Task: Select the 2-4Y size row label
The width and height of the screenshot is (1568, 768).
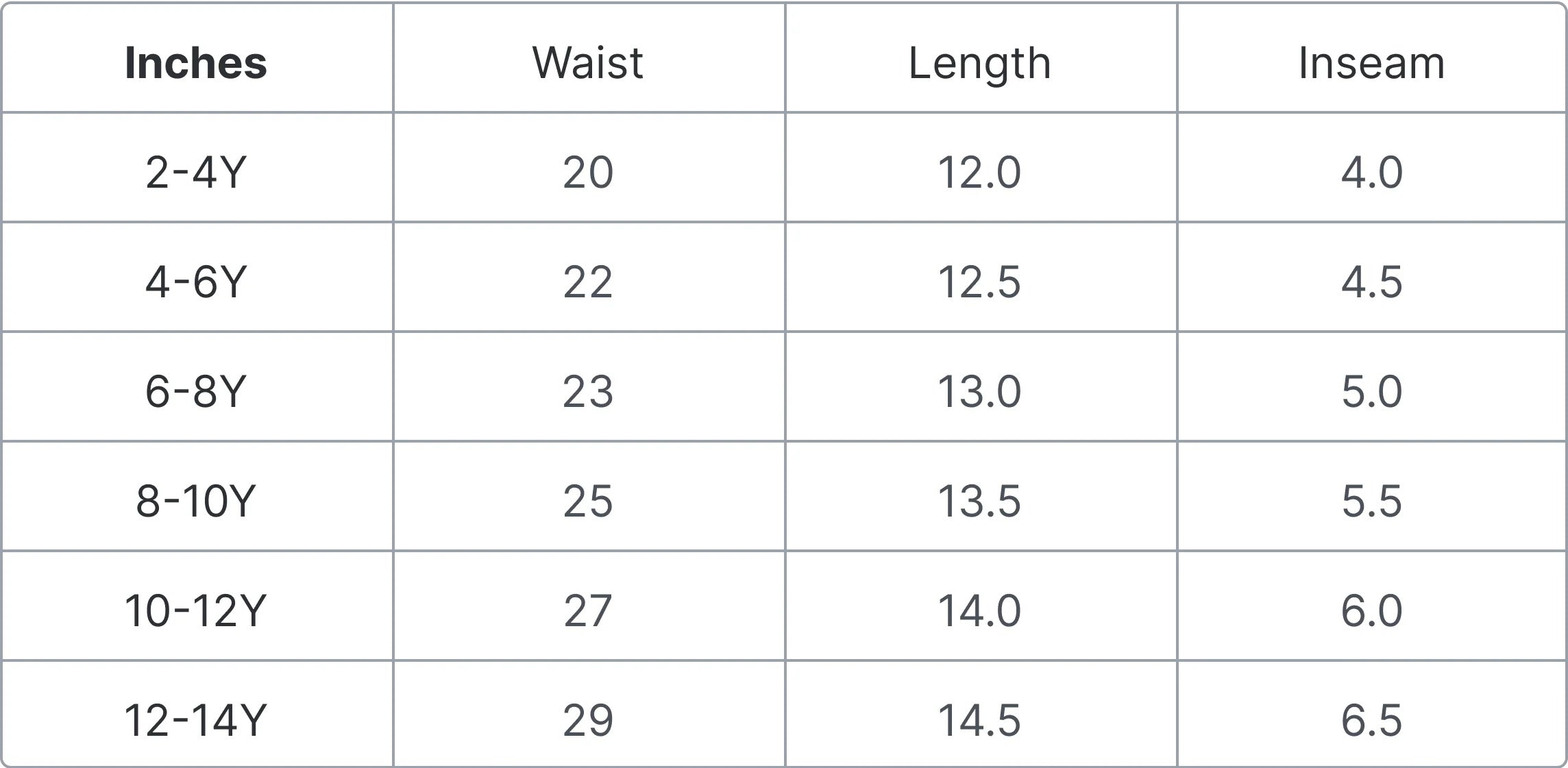Action: click(x=196, y=172)
